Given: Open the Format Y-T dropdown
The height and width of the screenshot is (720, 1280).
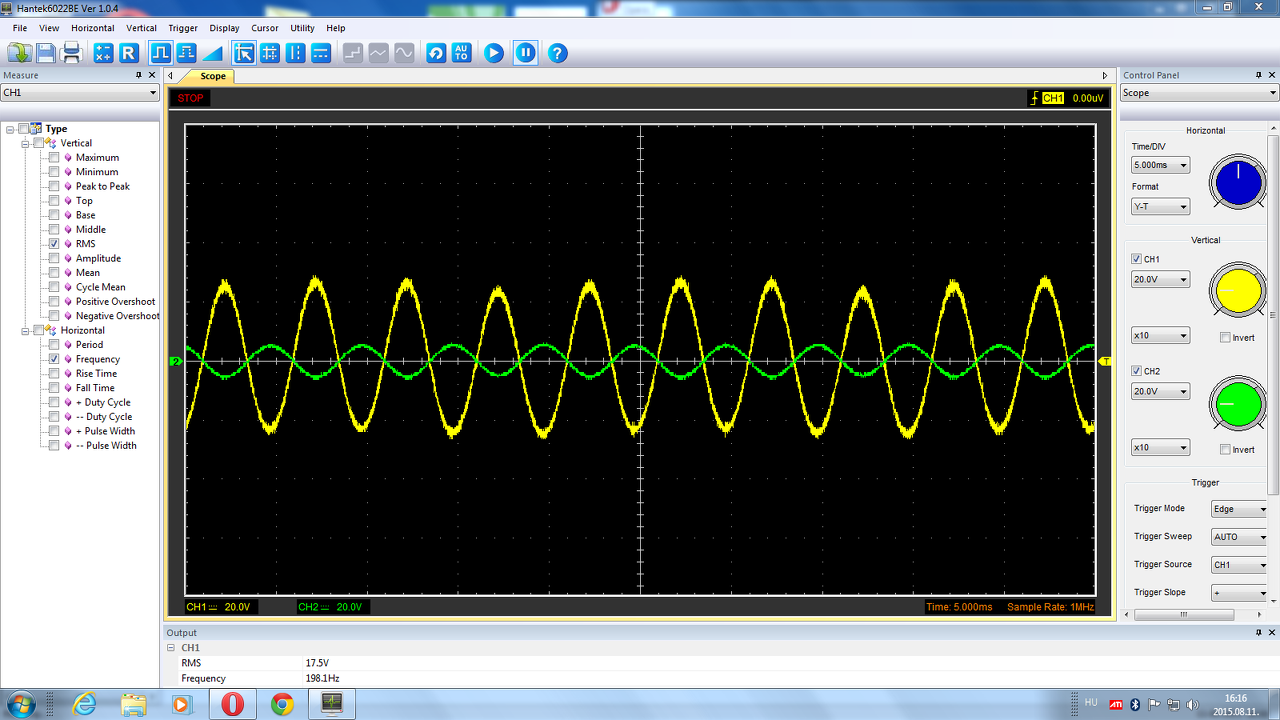Looking at the screenshot, I should click(x=1161, y=207).
